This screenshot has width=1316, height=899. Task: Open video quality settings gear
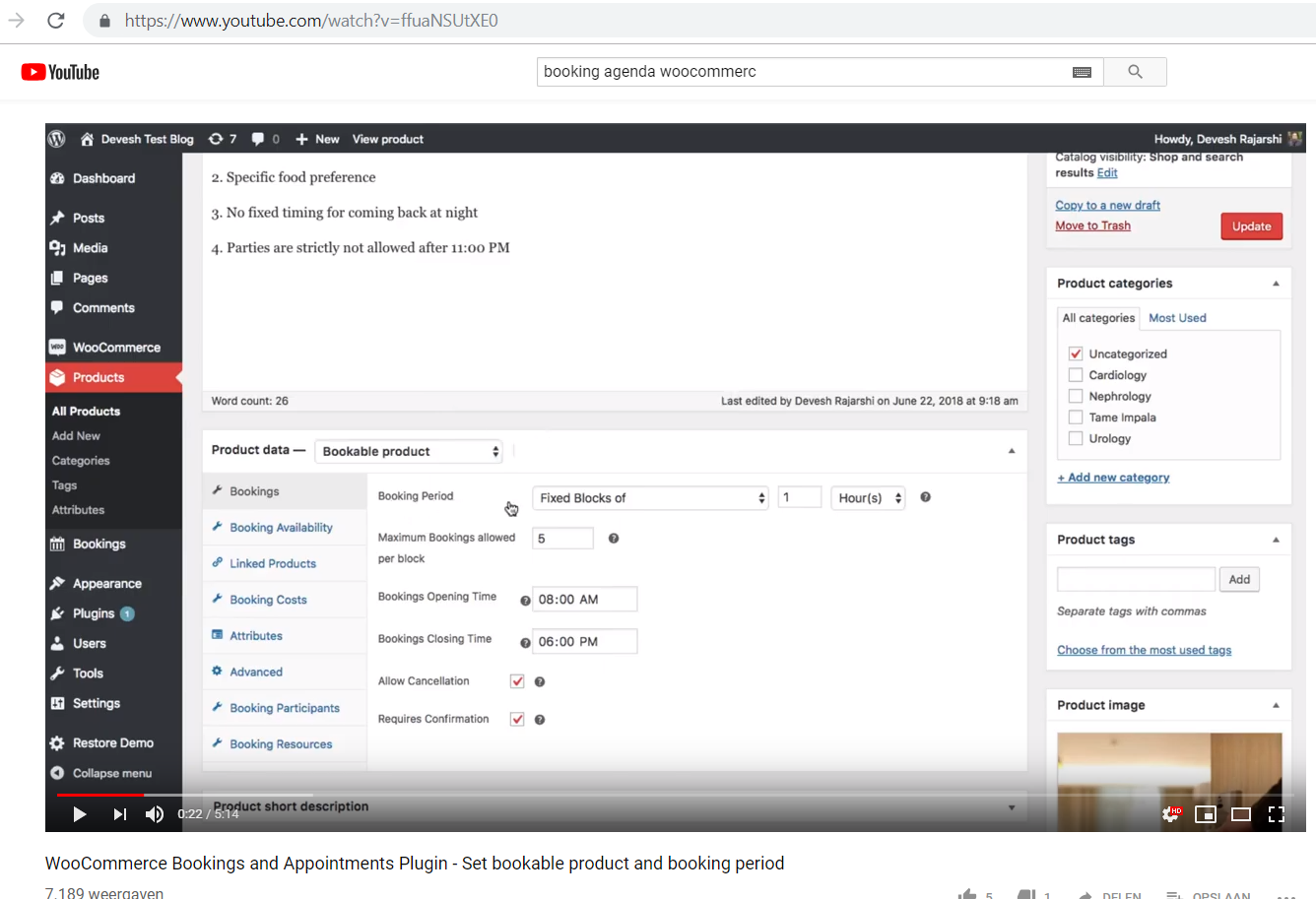(x=1170, y=813)
